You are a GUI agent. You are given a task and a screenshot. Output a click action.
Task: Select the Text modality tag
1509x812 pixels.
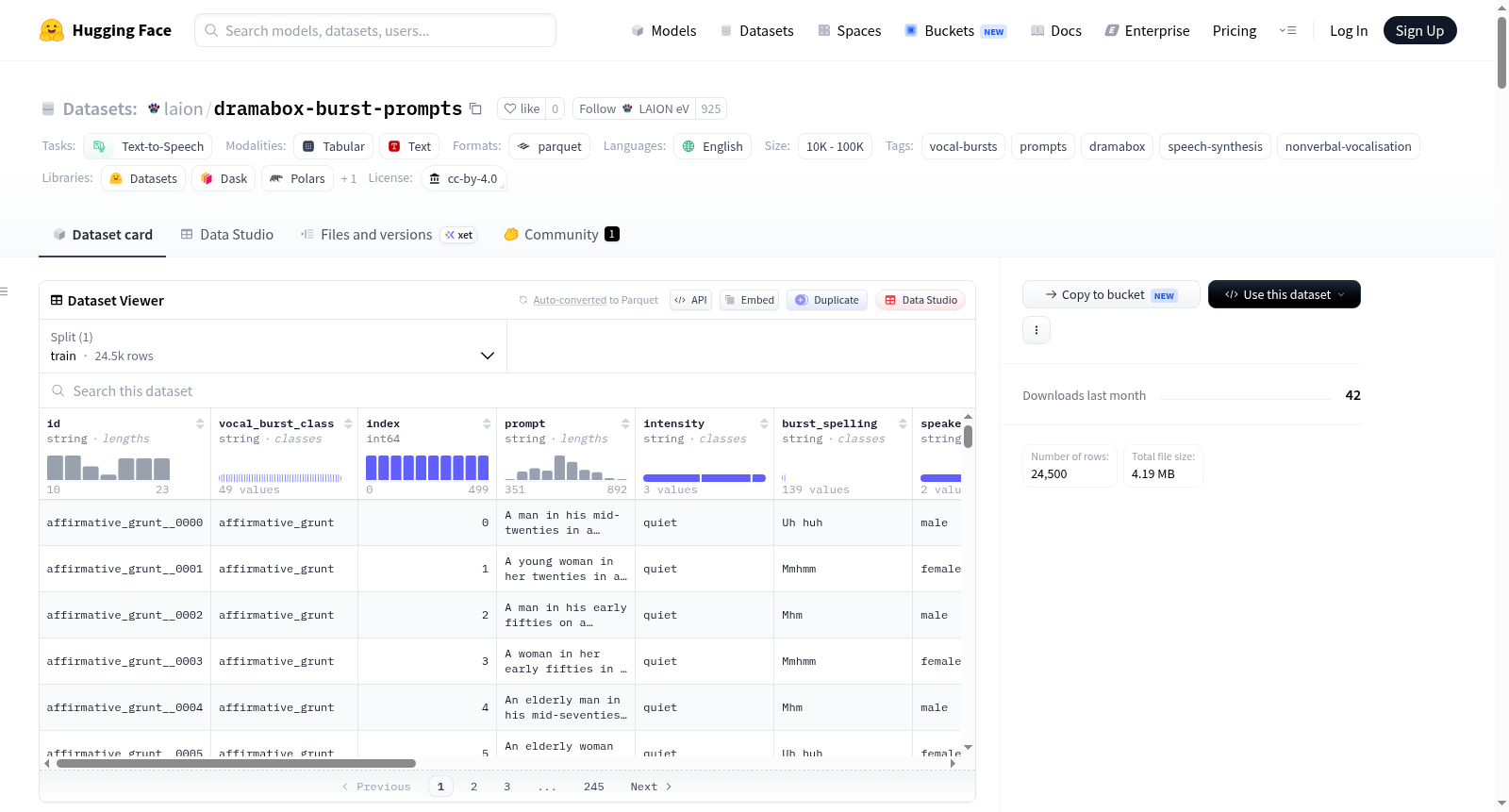(409, 146)
